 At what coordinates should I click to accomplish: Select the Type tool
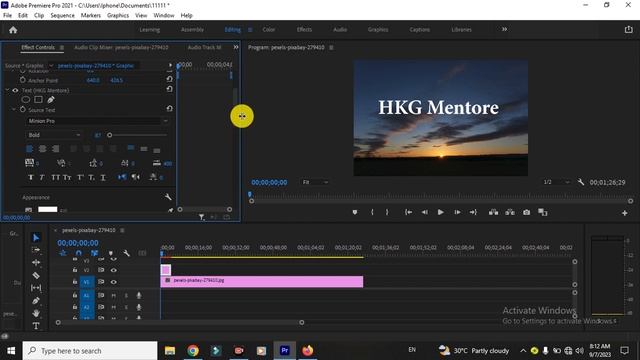[36, 326]
